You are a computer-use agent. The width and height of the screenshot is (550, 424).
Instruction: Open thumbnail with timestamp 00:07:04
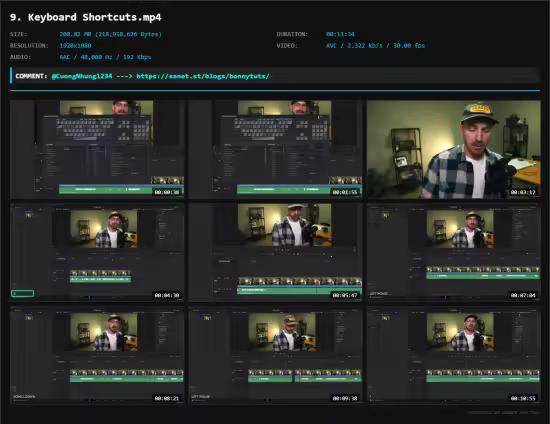point(454,253)
